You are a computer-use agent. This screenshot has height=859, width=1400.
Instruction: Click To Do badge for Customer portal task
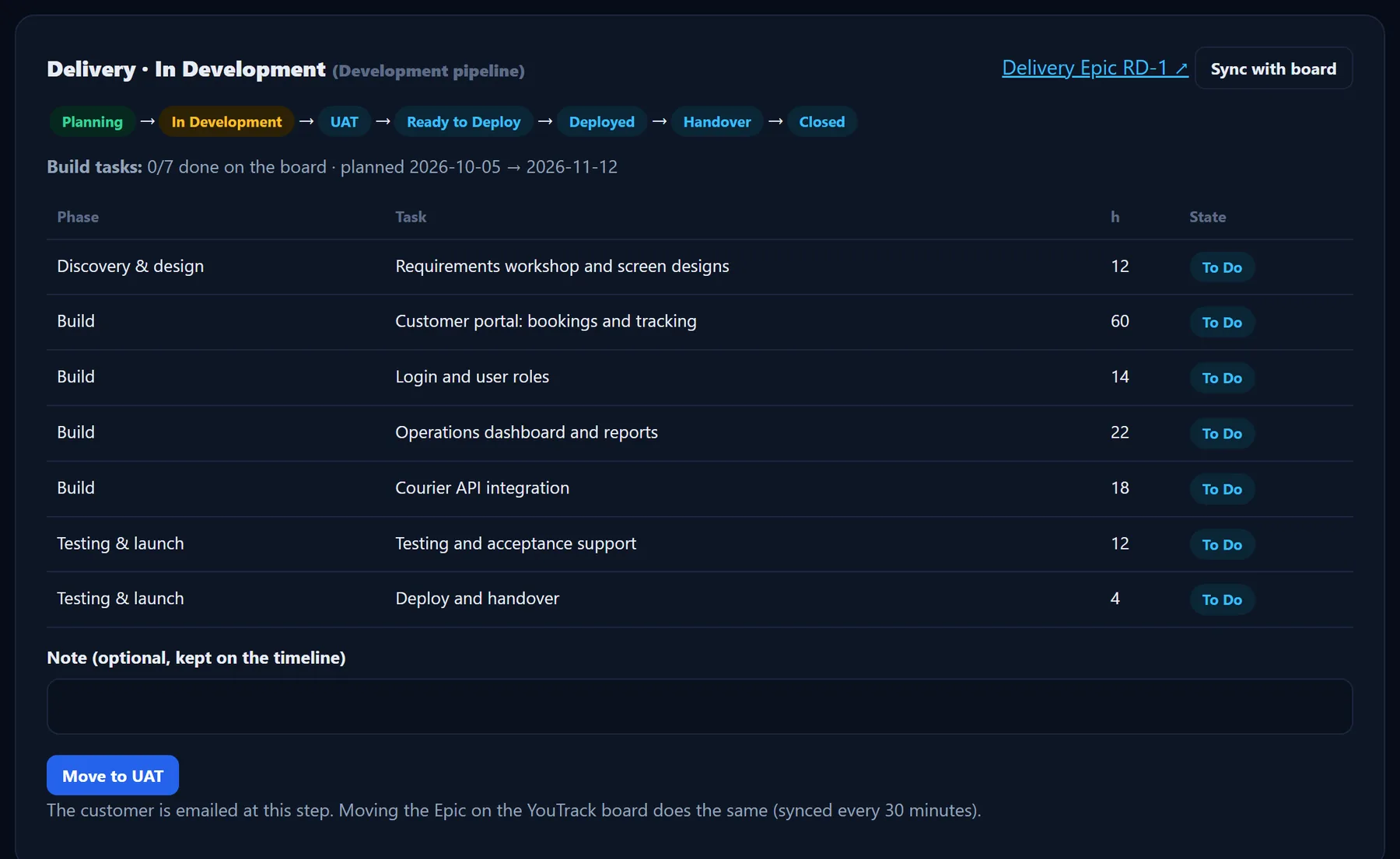pyautogui.click(x=1222, y=323)
